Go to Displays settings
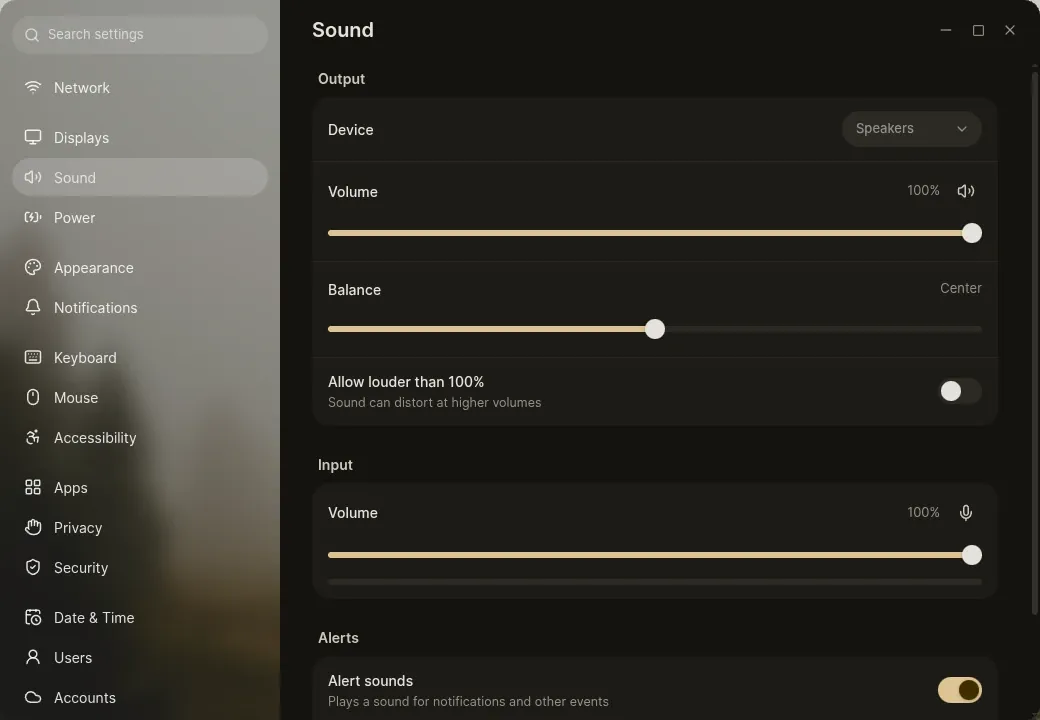Viewport: 1040px width, 720px height. [x=140, y=137]
